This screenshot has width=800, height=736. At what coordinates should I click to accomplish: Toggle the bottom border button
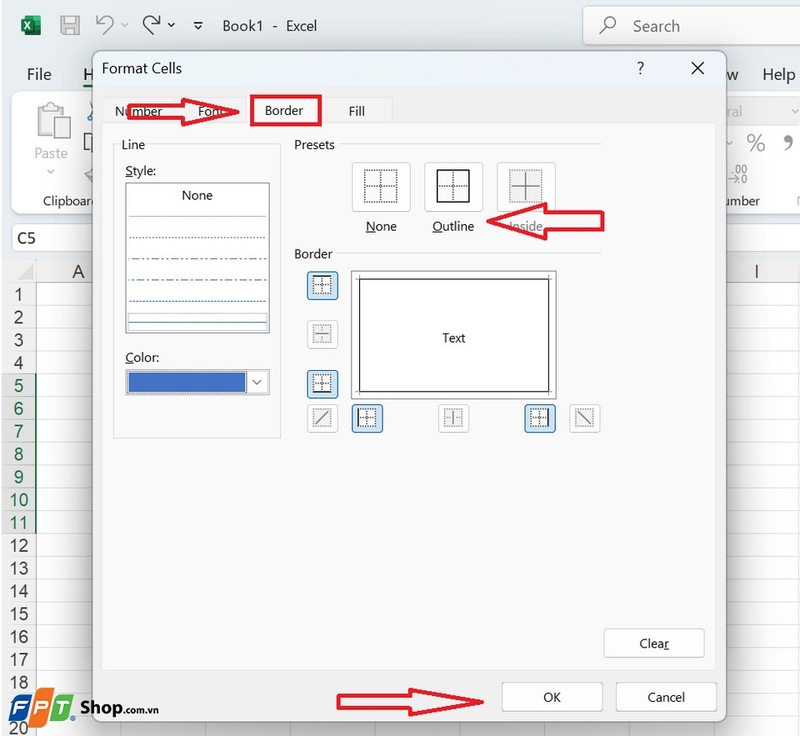(x=322, y=384)
